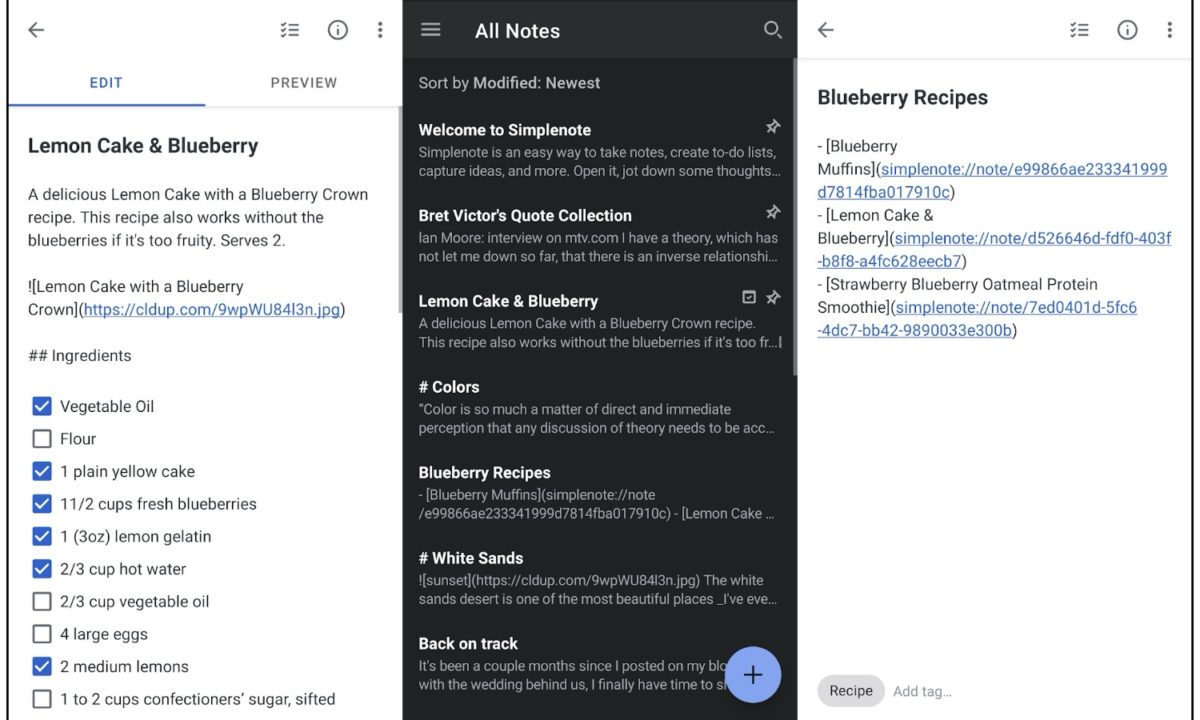This screenshot has height=720, width=1200.
Task: Go back from Blueberry Recipes note
Action: pyautogui.click(x=825, y=30)
